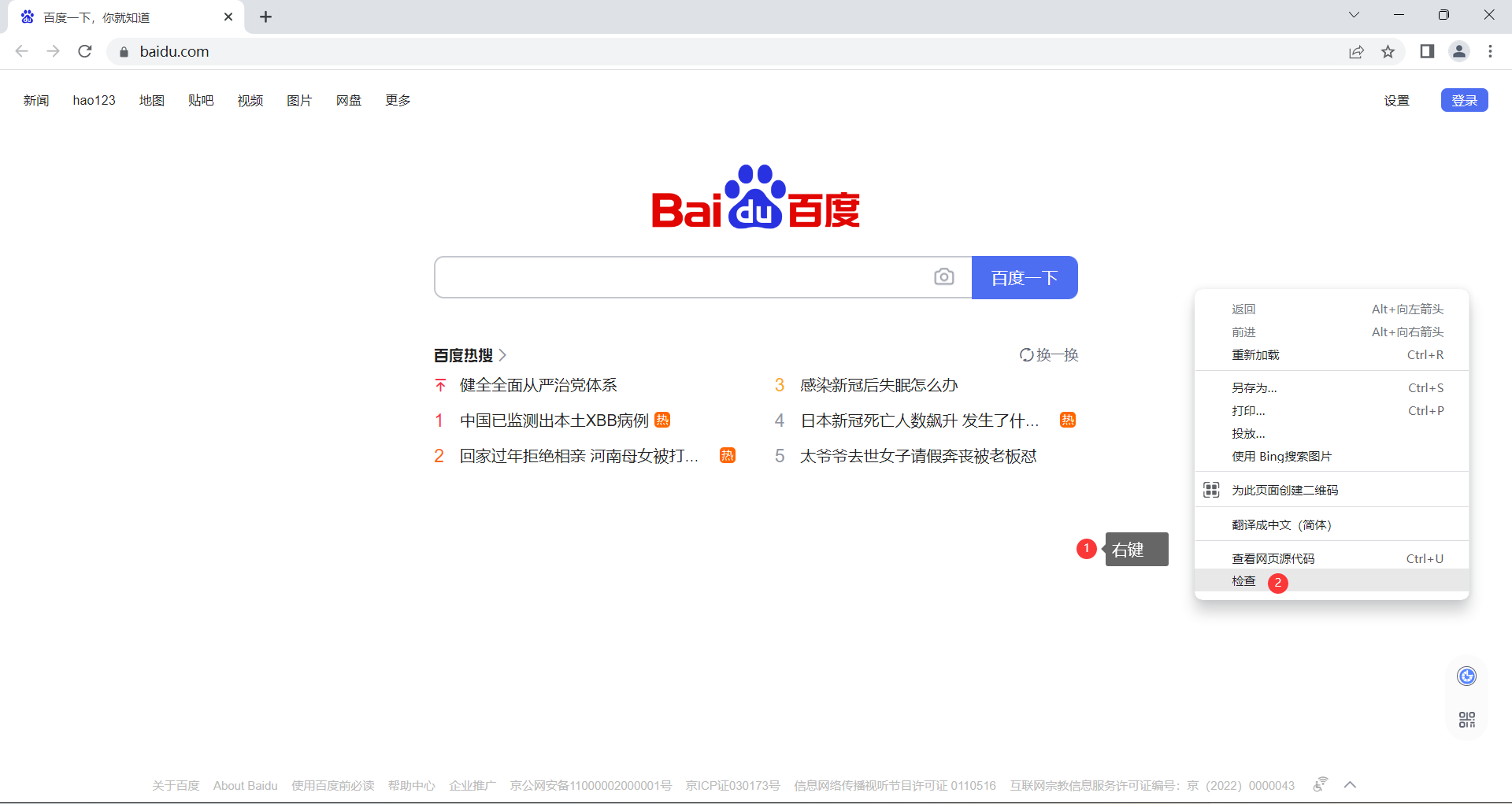Click the floating QR code icon at right

tap(1466, 720)
